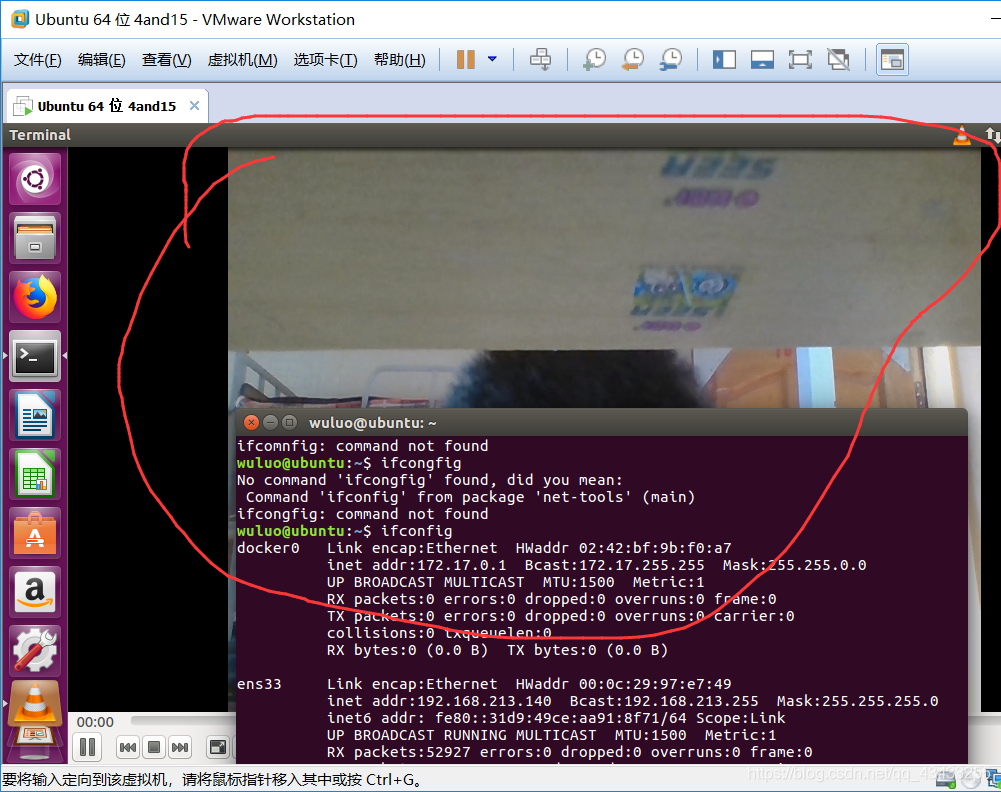Open Ubuntu dash search launcher
This screenshot has width=1001, height=792.
click(x=34, y=179)
